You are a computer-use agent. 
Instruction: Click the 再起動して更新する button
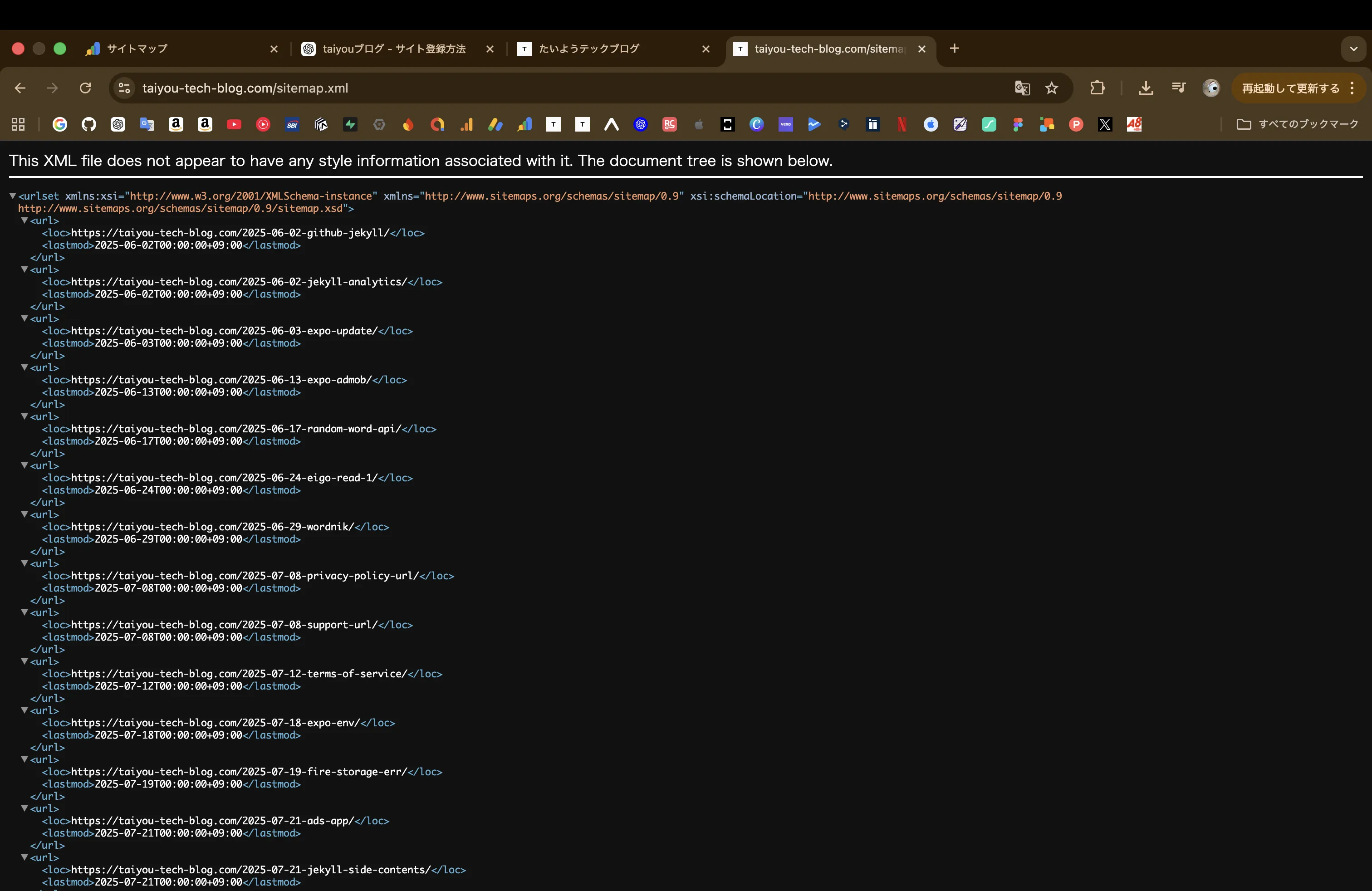coord(1291,88)
